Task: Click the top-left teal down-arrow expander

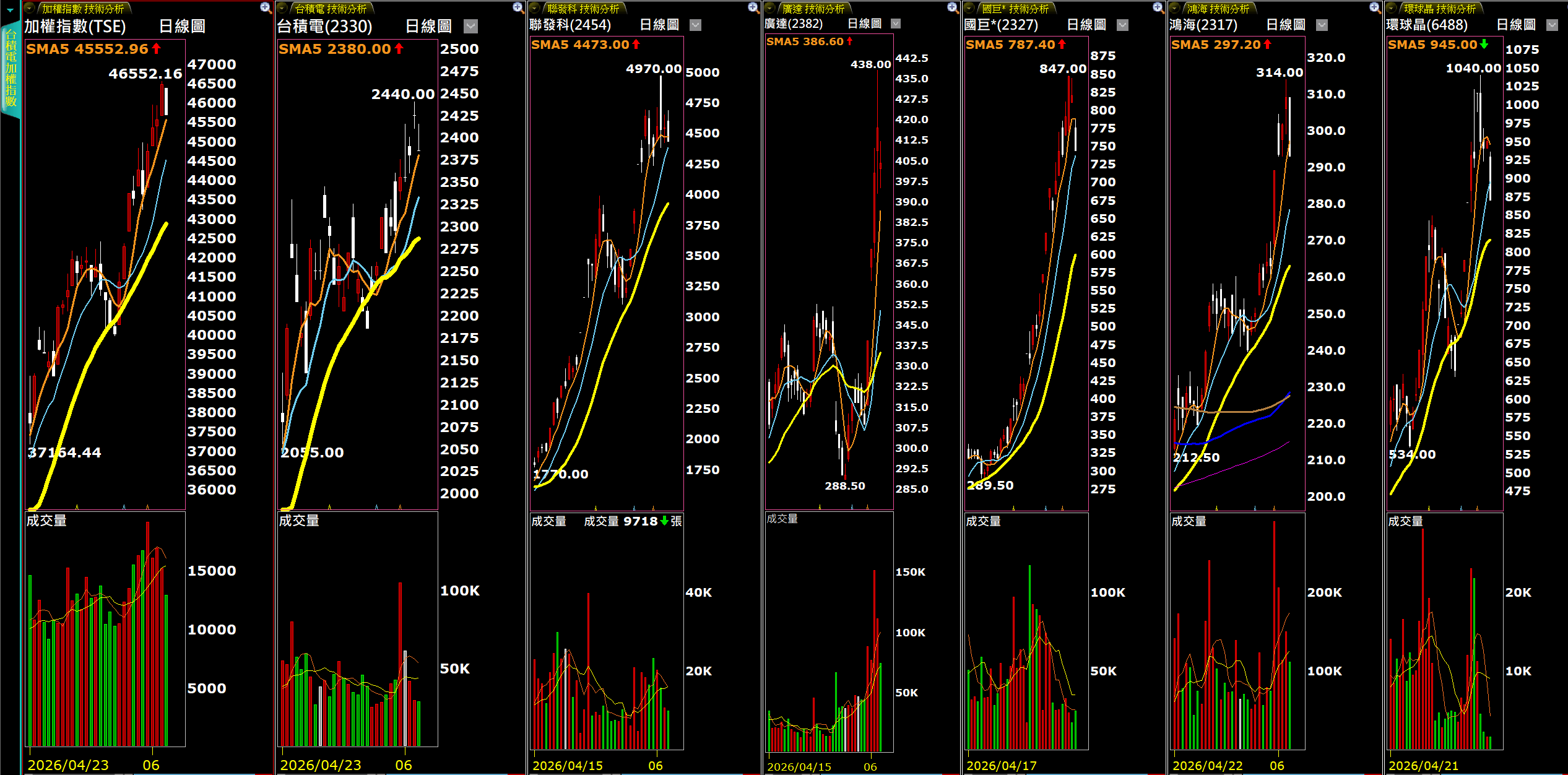Action: coord(10,10)
